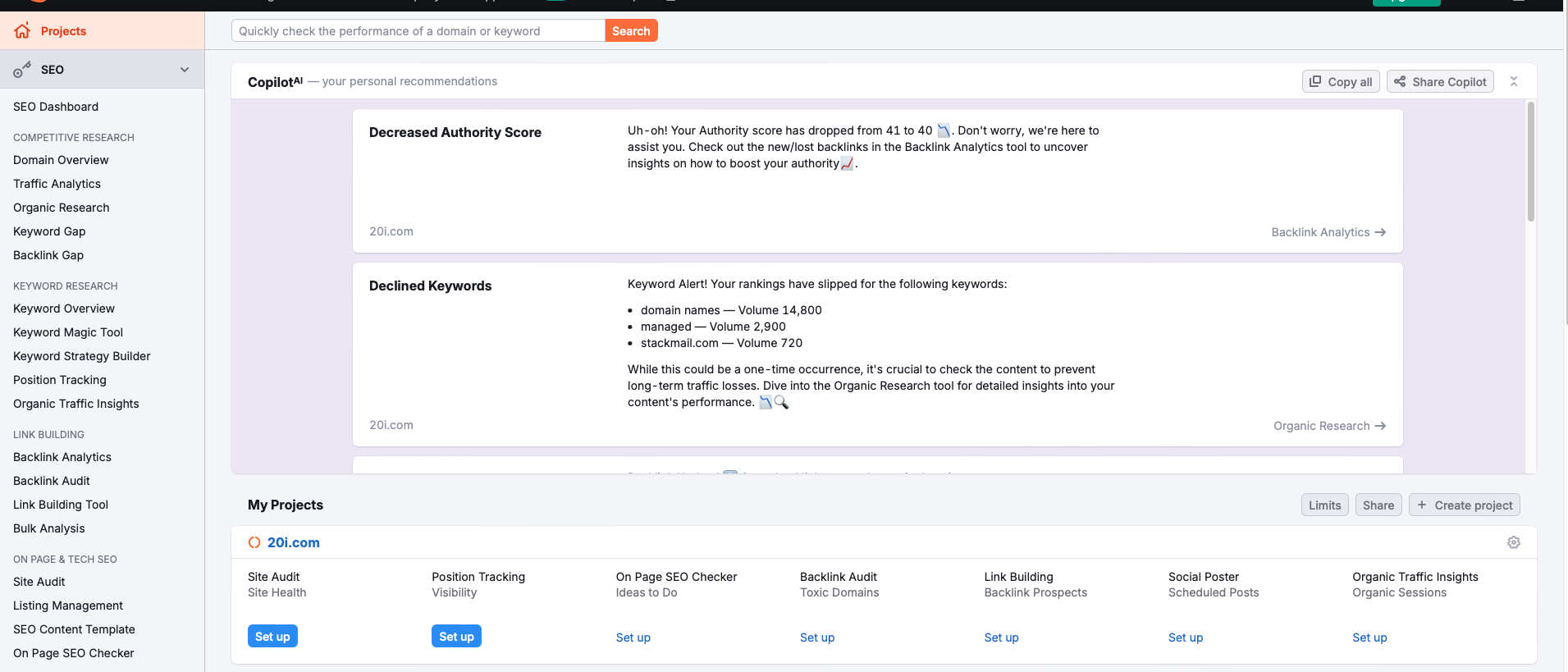1568x672 pixels.
Task: Open Listing Management
Action: (68, 606)
